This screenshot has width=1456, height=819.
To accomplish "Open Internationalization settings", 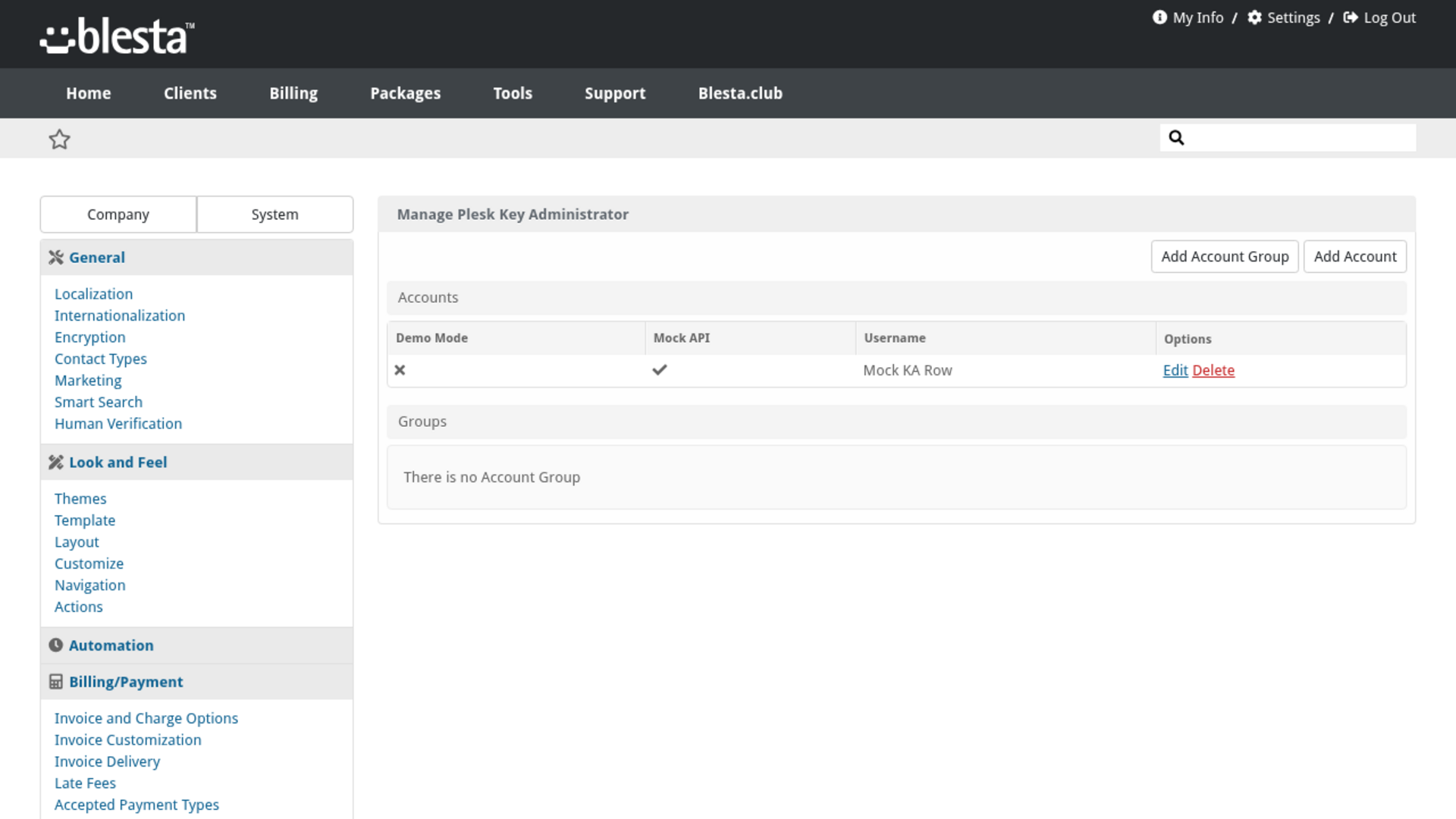I will point(120,315).
